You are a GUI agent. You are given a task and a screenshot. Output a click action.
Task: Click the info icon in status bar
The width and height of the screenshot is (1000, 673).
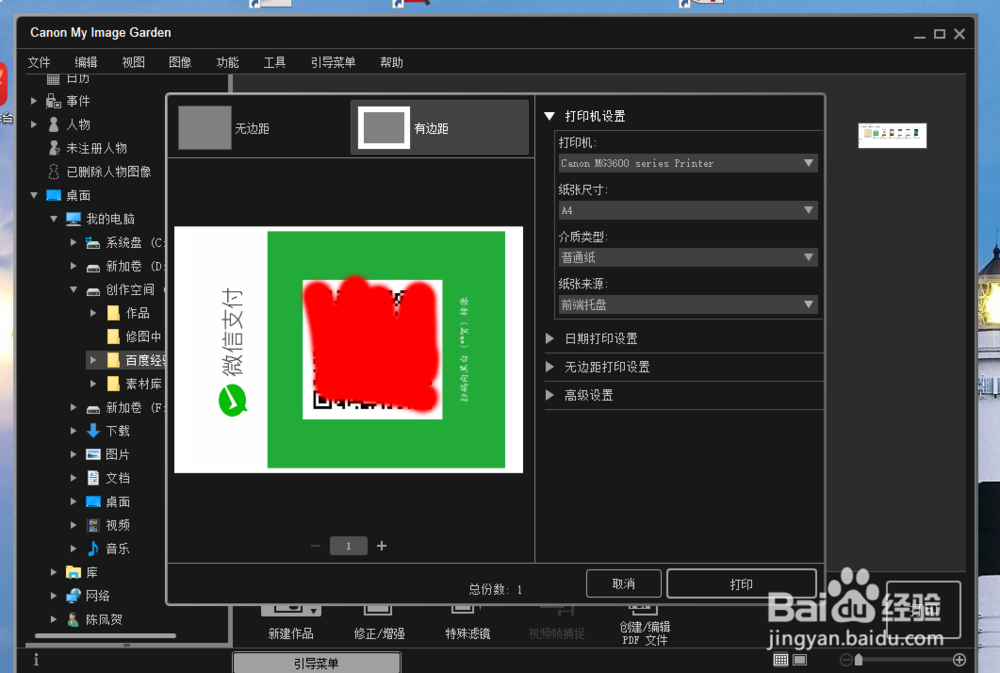click(36, 660)
